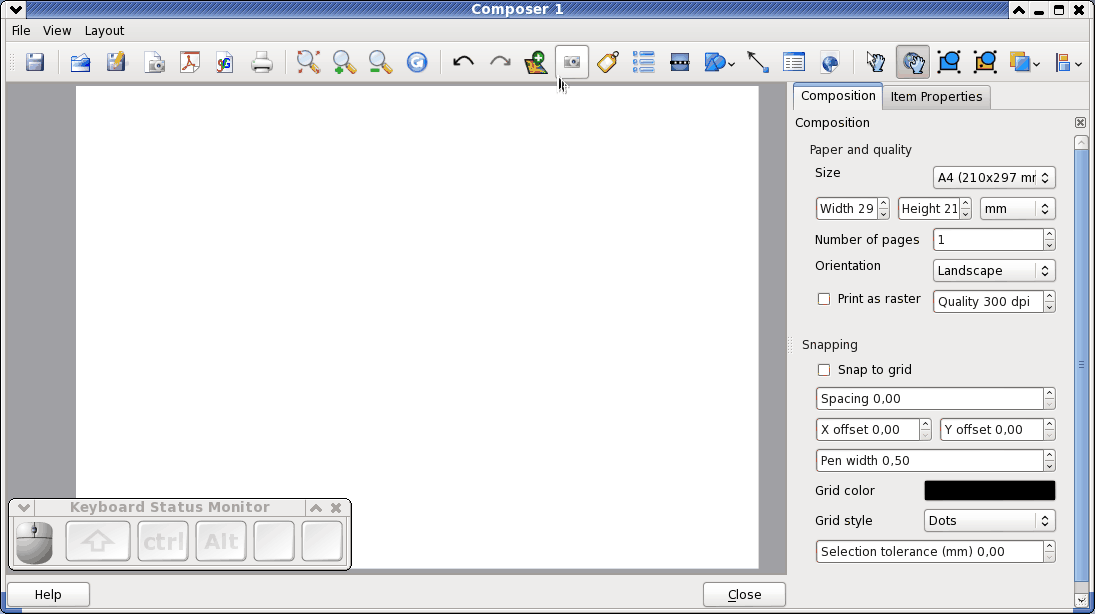This screenshot has width=1095, height=614.
Task: Expand the Raise items dropdown arrow
Action: pos(1036,64)
